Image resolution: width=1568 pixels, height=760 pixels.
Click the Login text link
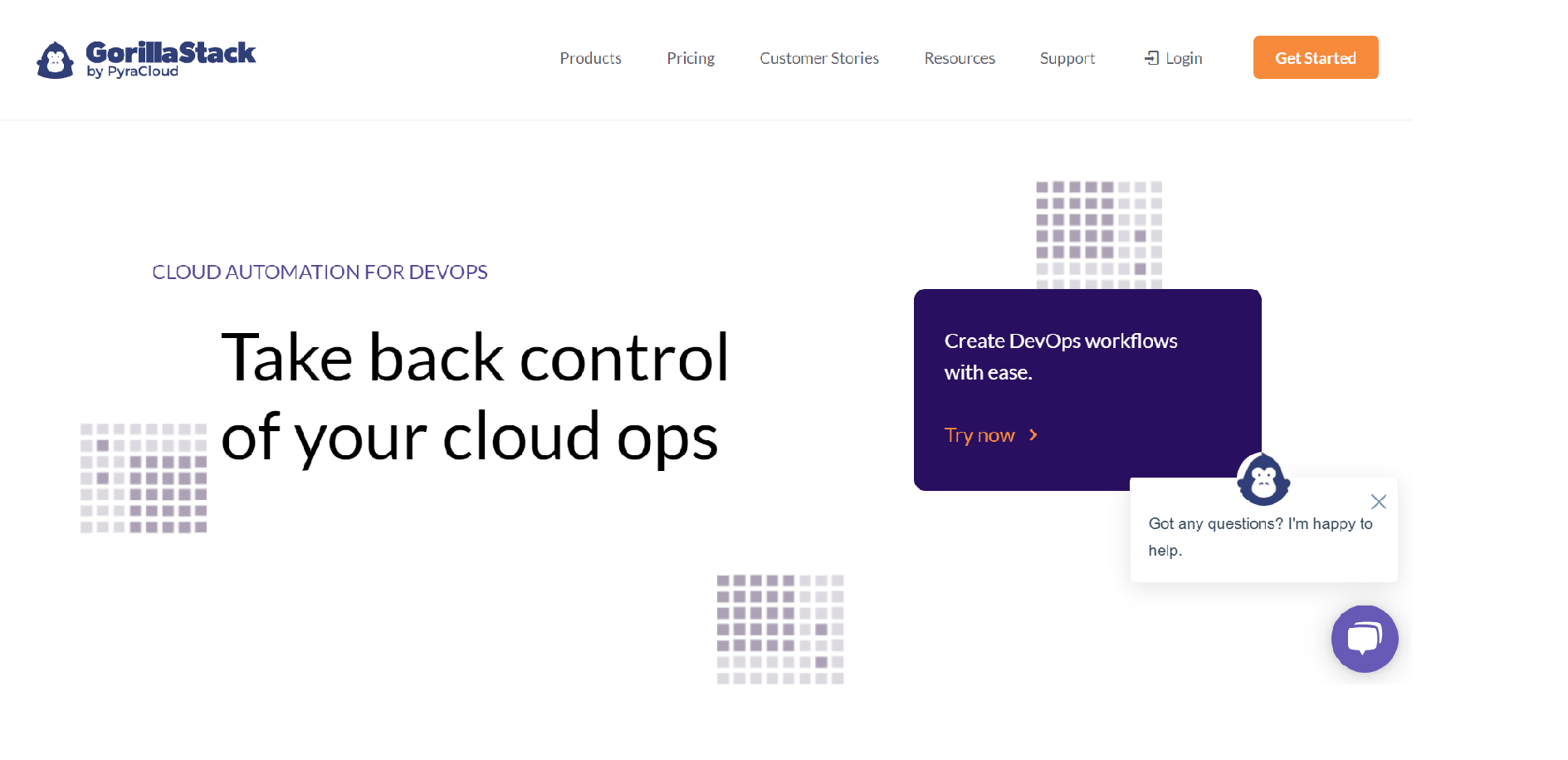[1184, 58]
